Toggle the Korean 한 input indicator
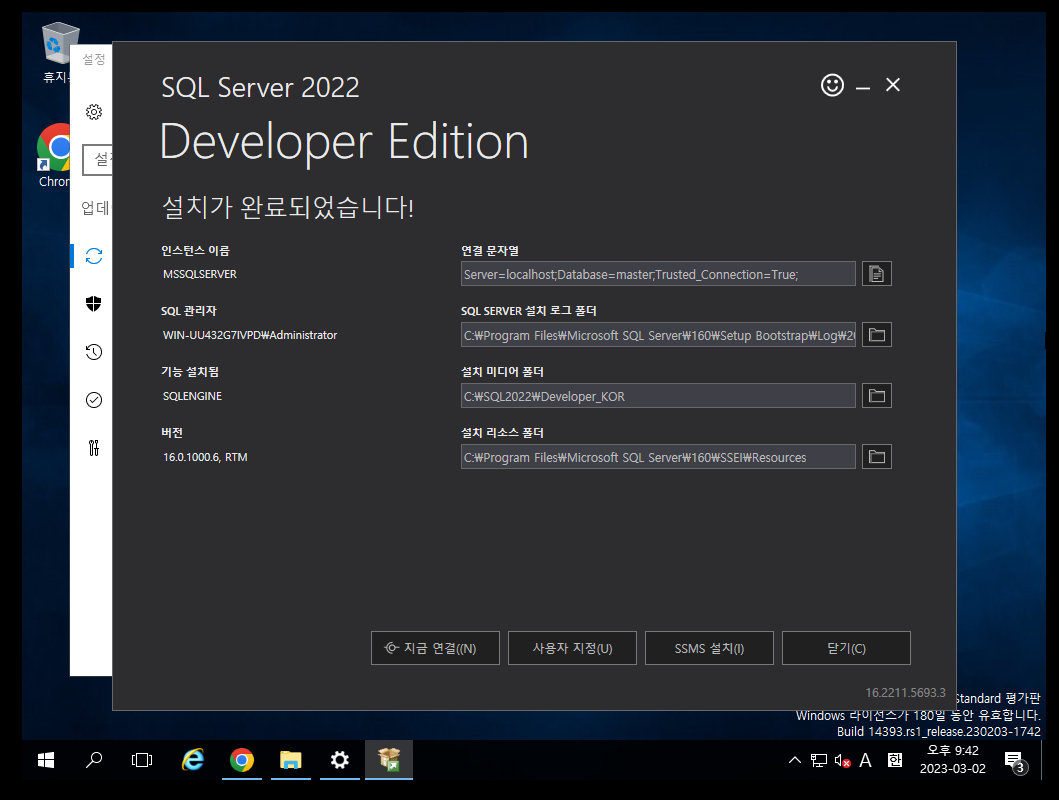The width and height of the screenshot is (1059, 800). point(895,761)
